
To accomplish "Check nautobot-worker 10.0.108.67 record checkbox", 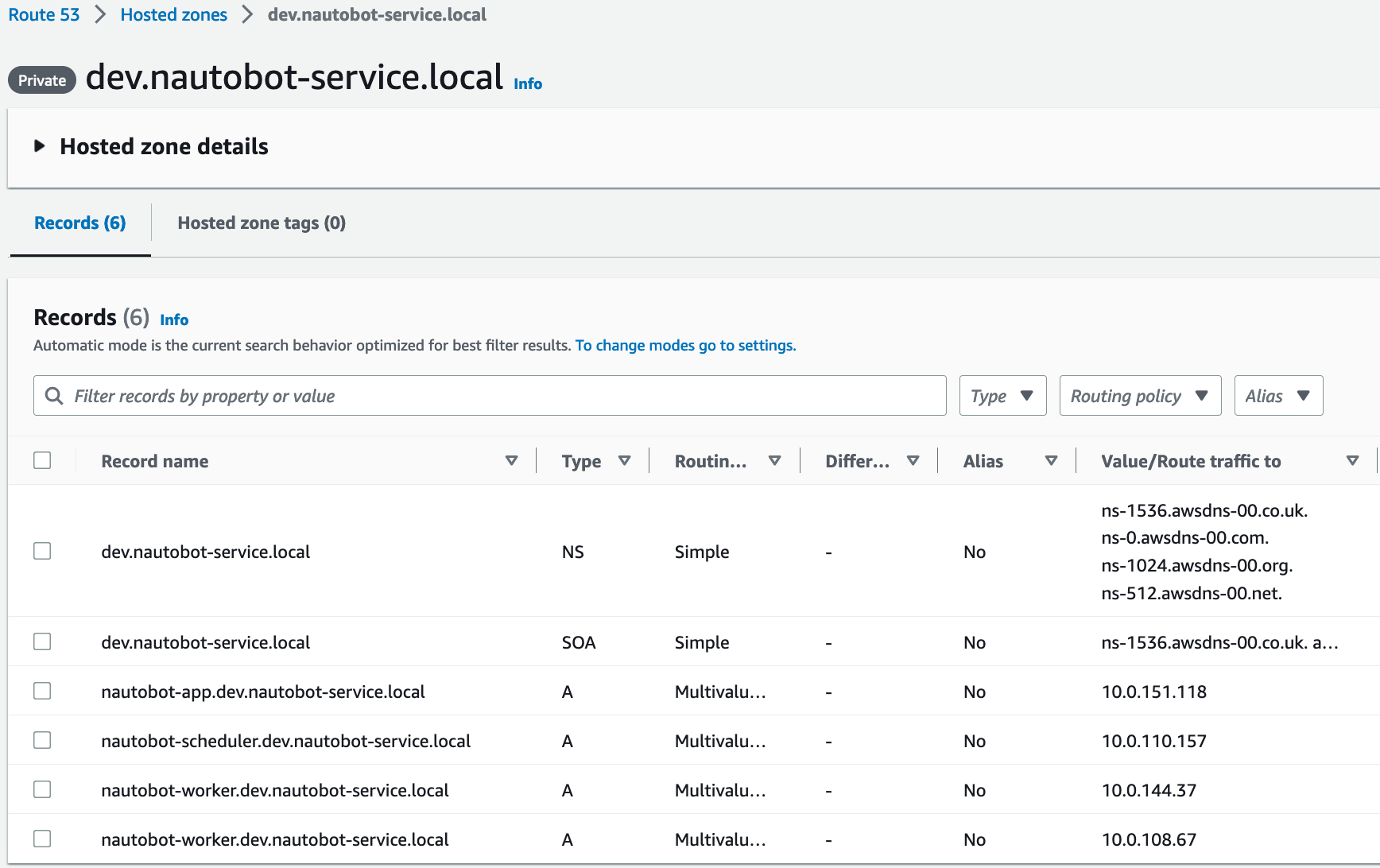I will 42,839.
